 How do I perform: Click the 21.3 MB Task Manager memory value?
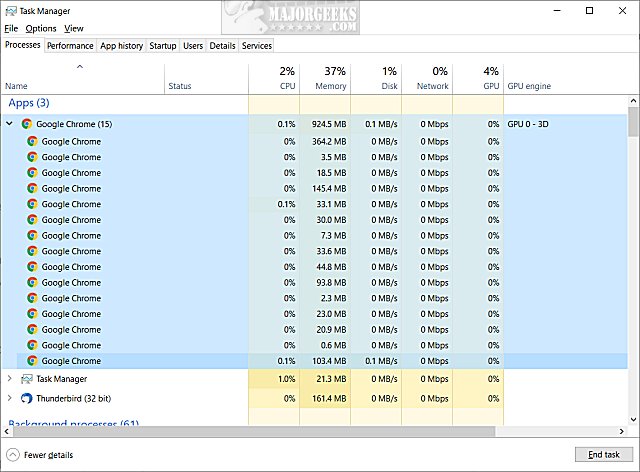[x=331, y=379]
